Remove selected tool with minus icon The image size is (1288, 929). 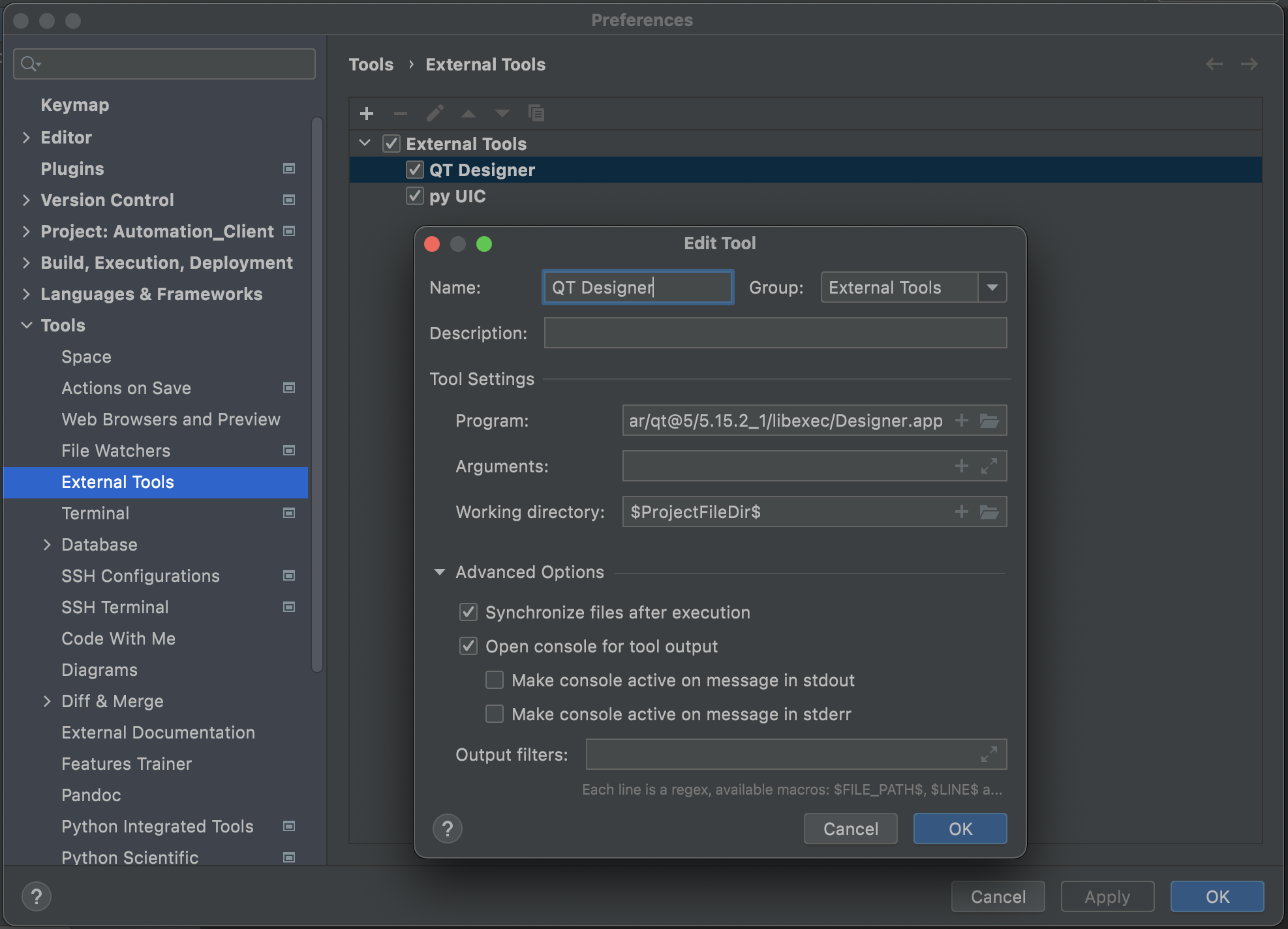(x=401, y=114)
